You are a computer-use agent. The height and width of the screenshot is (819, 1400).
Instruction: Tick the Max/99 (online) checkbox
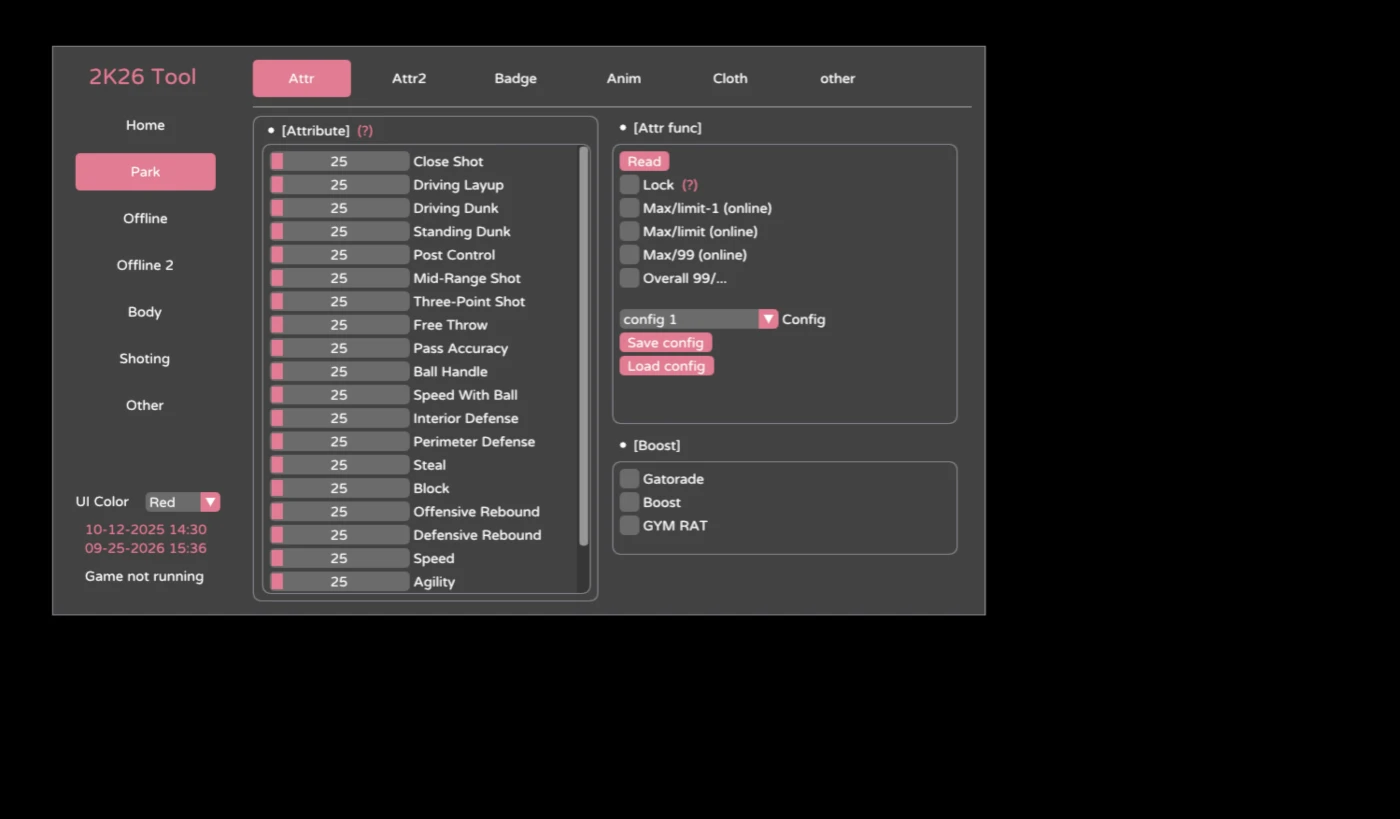(x=629, y=255)
